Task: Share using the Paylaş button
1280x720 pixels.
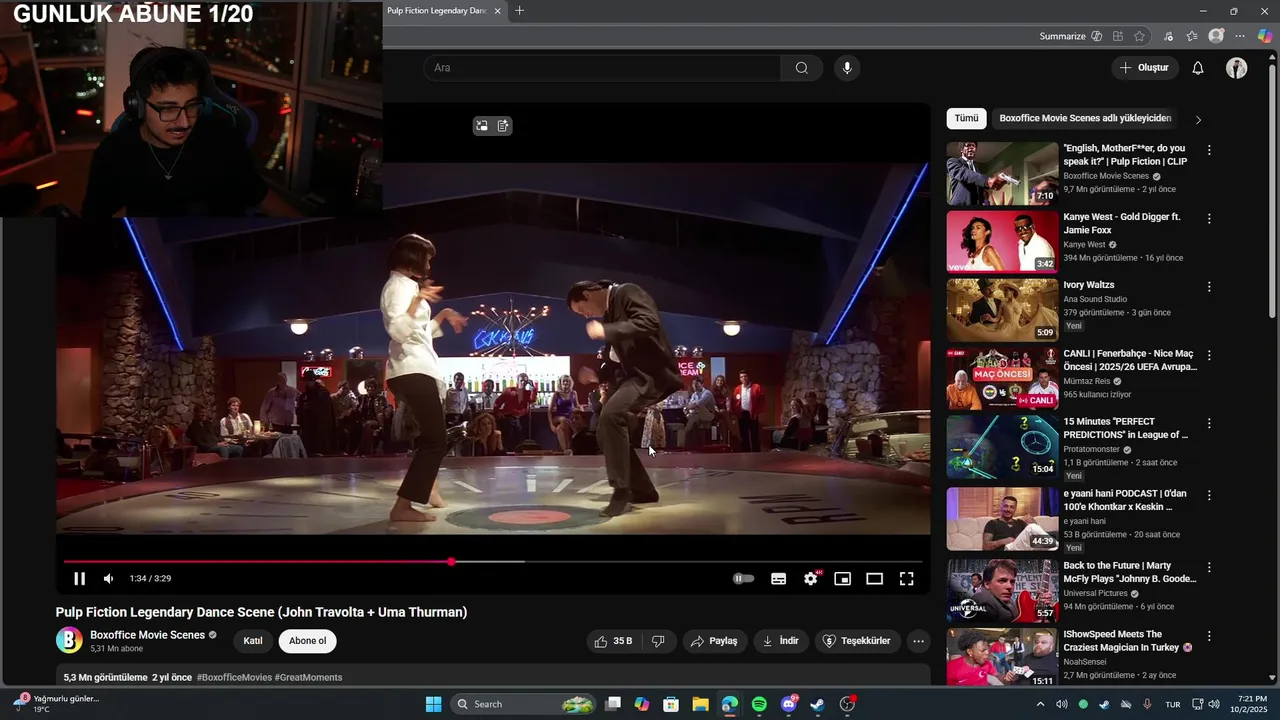Action: tap(715, 641)
